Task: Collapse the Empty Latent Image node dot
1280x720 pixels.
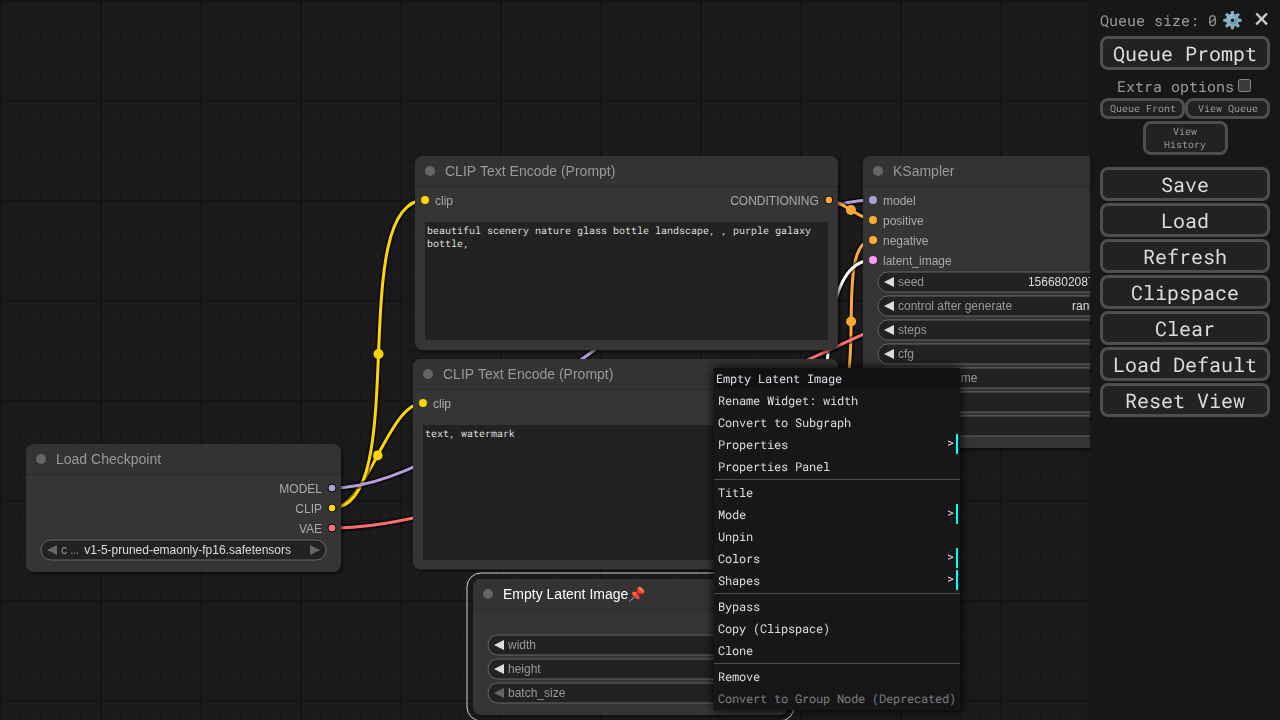Action: [488, 594]
